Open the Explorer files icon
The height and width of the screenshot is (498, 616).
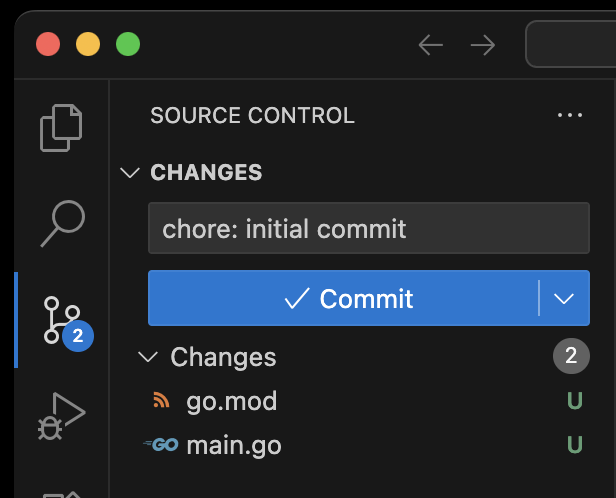coord(61,128)
